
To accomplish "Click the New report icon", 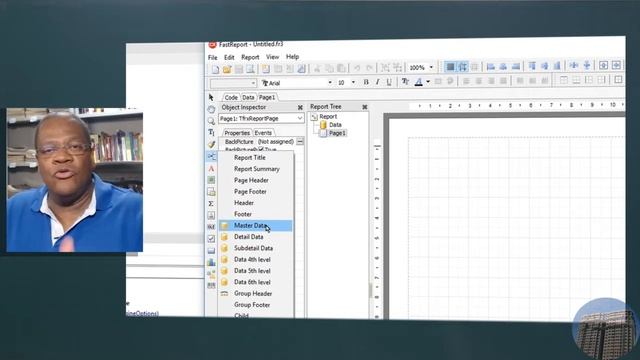I will [x=215, y=69].
